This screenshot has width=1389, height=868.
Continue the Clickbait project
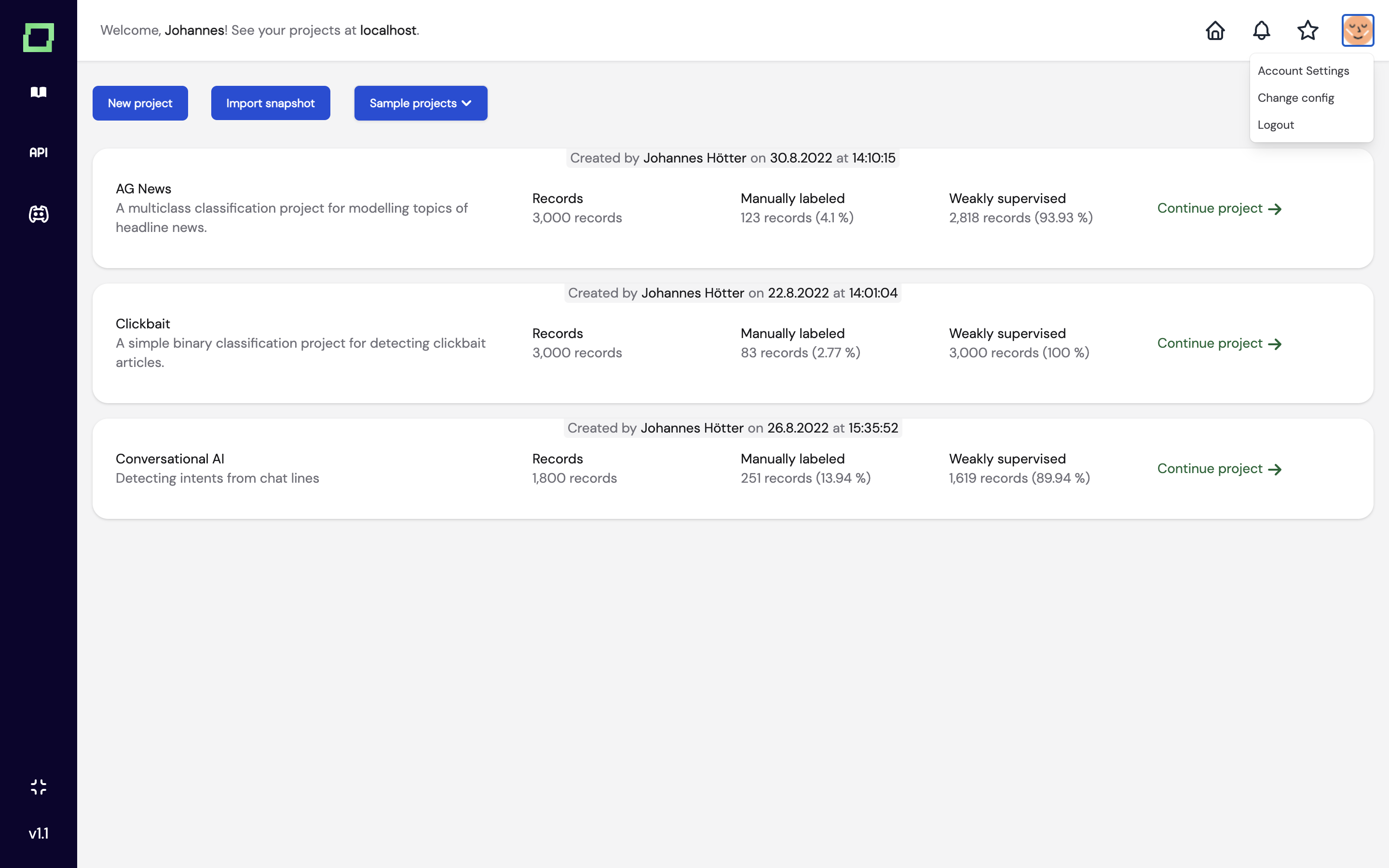[x=1219, y=343]
